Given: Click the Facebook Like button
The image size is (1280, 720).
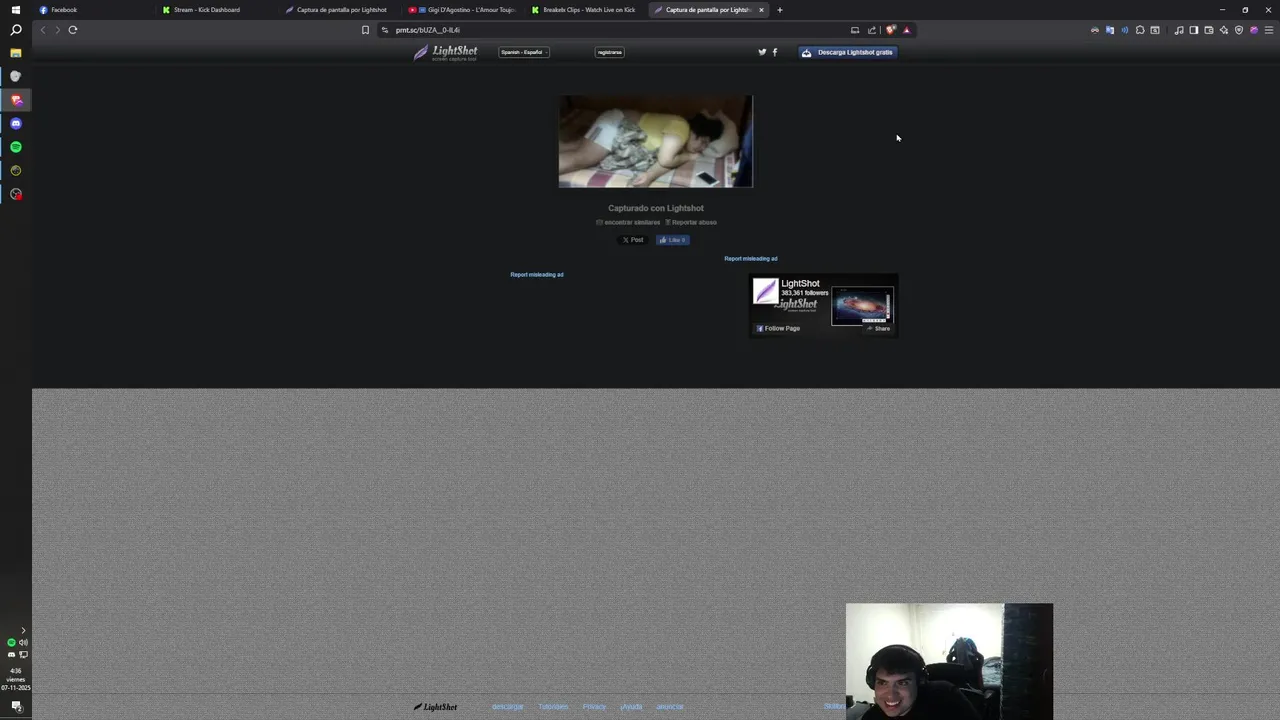Looking at the screenshot, I should [673, 240].
